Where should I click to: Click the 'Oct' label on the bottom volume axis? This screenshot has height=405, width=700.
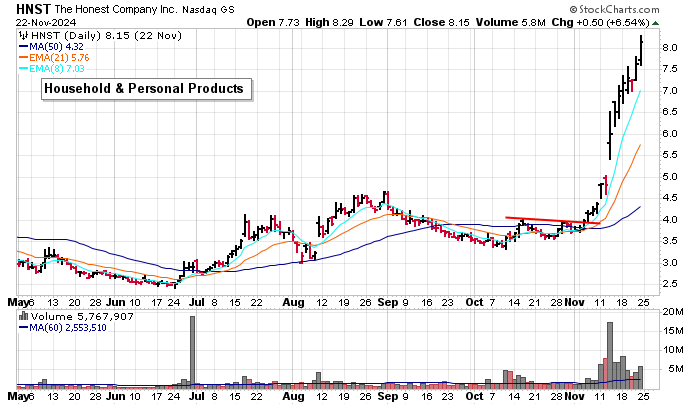coord(474,396)
